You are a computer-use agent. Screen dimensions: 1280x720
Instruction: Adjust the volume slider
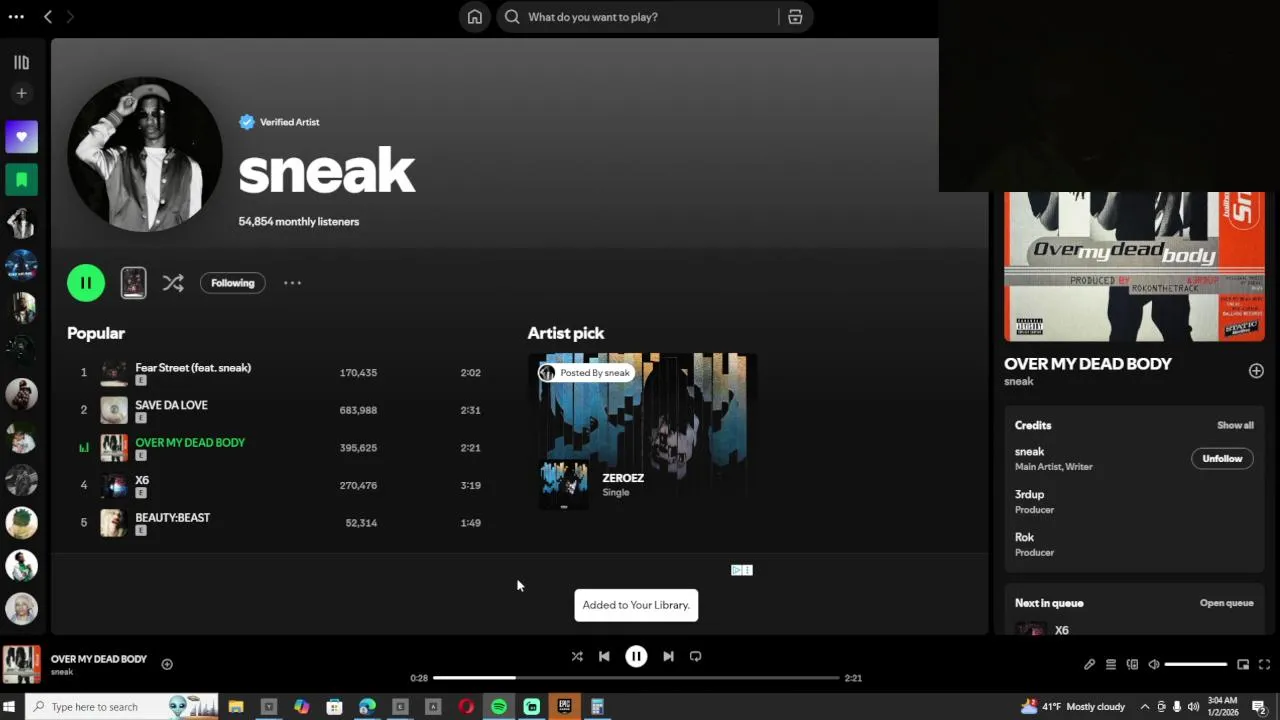point(1196,664)
